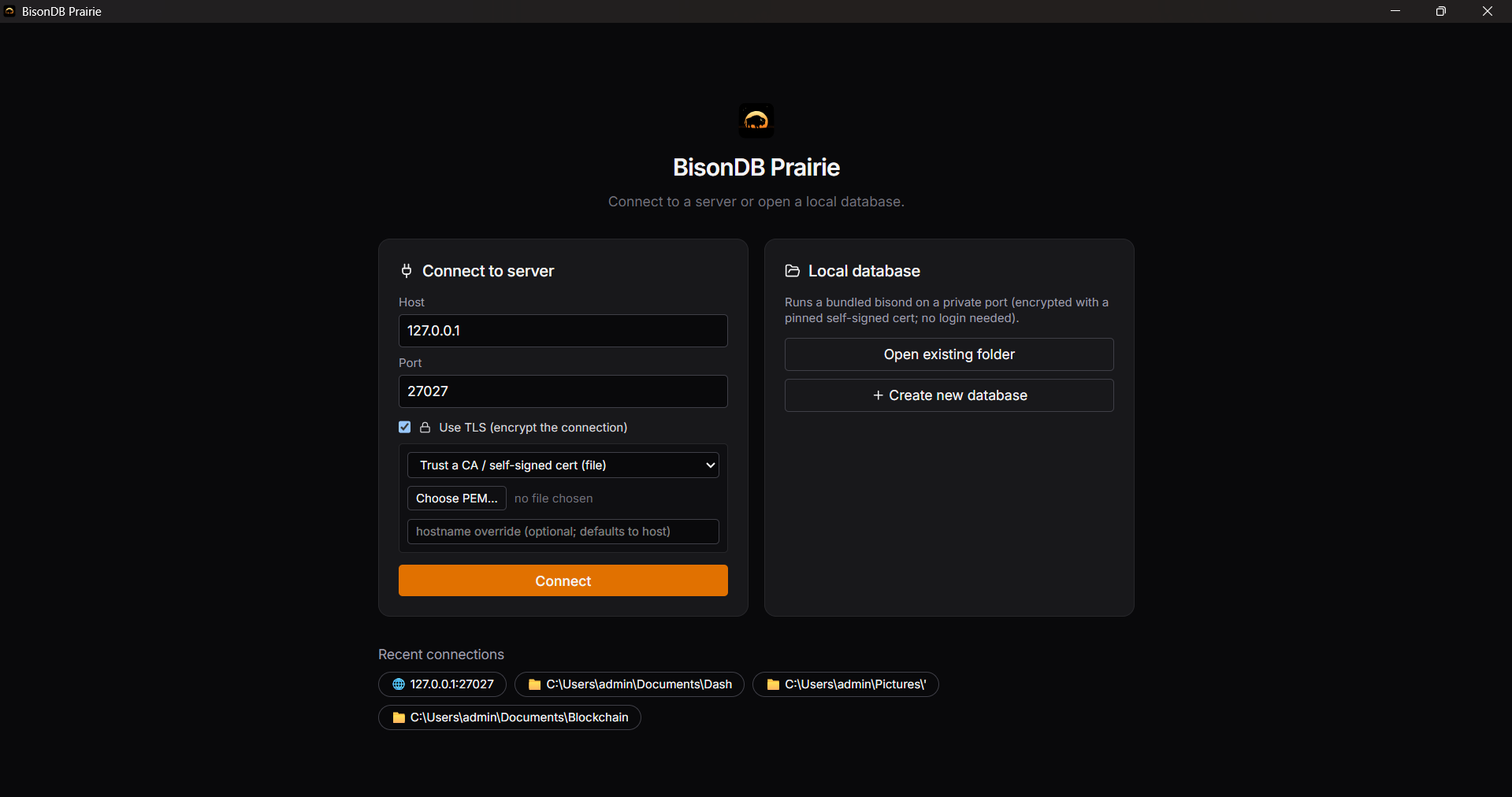Focus the hostname override input field
Image resolution: width=1512 pixels, height=797 pixels.
coord(563,532)
